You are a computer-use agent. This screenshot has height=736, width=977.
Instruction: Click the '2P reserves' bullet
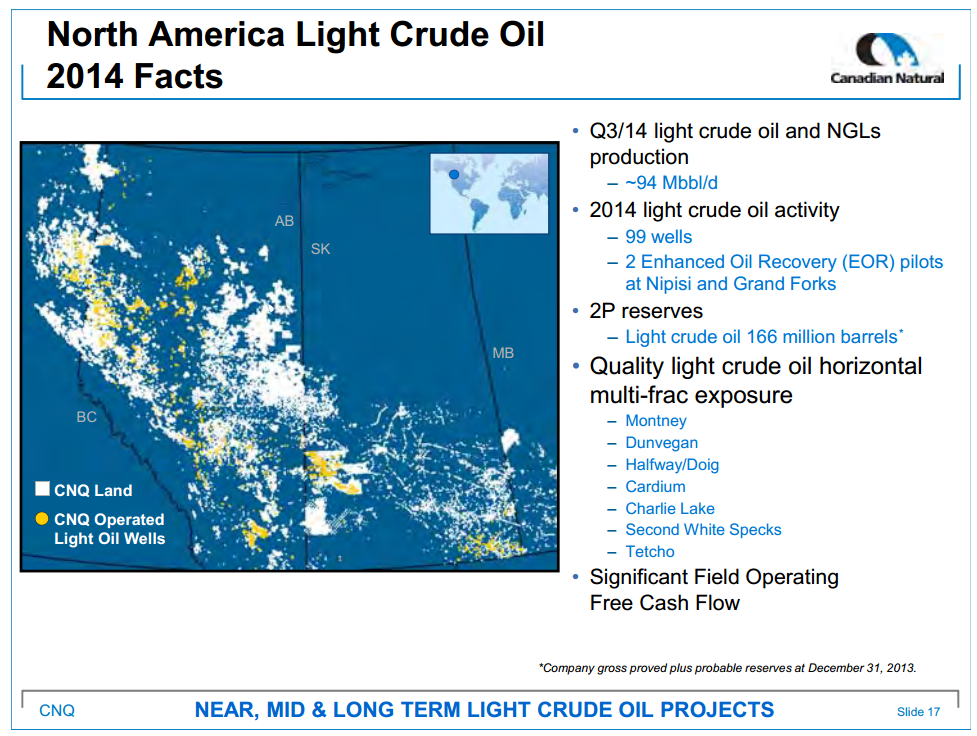pos(646,311)
